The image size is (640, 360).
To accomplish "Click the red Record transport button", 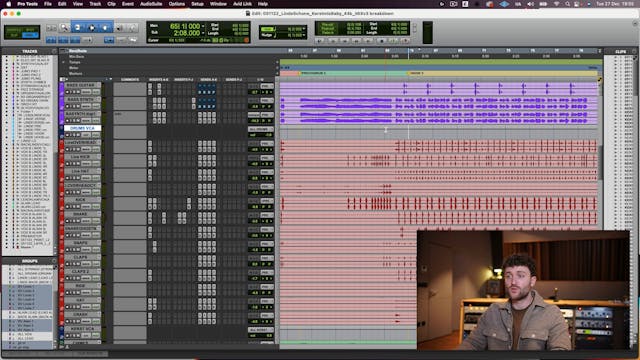I will [x=405, y=41].
